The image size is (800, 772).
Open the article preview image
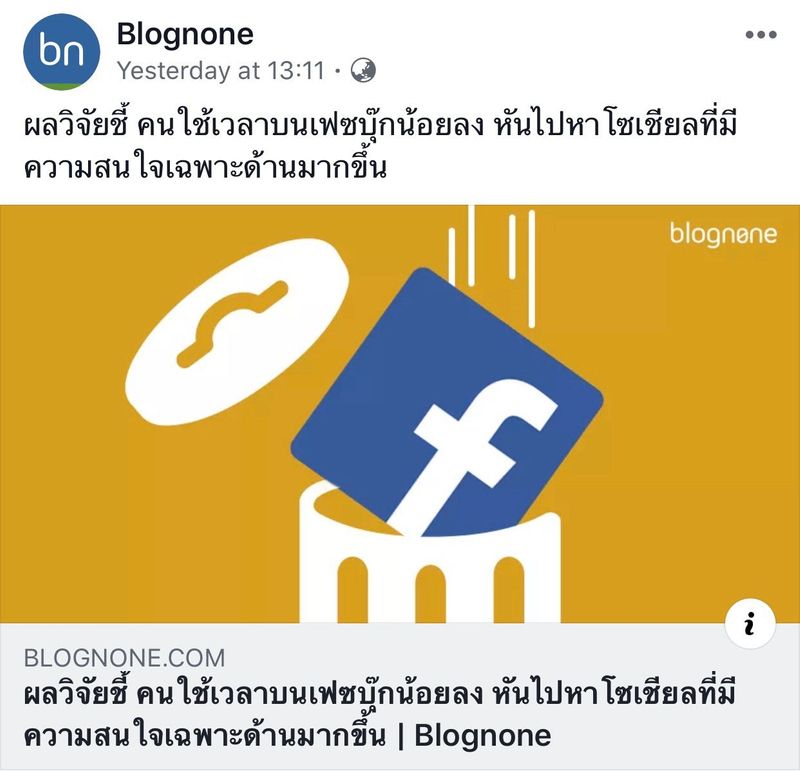coord(400,414)
